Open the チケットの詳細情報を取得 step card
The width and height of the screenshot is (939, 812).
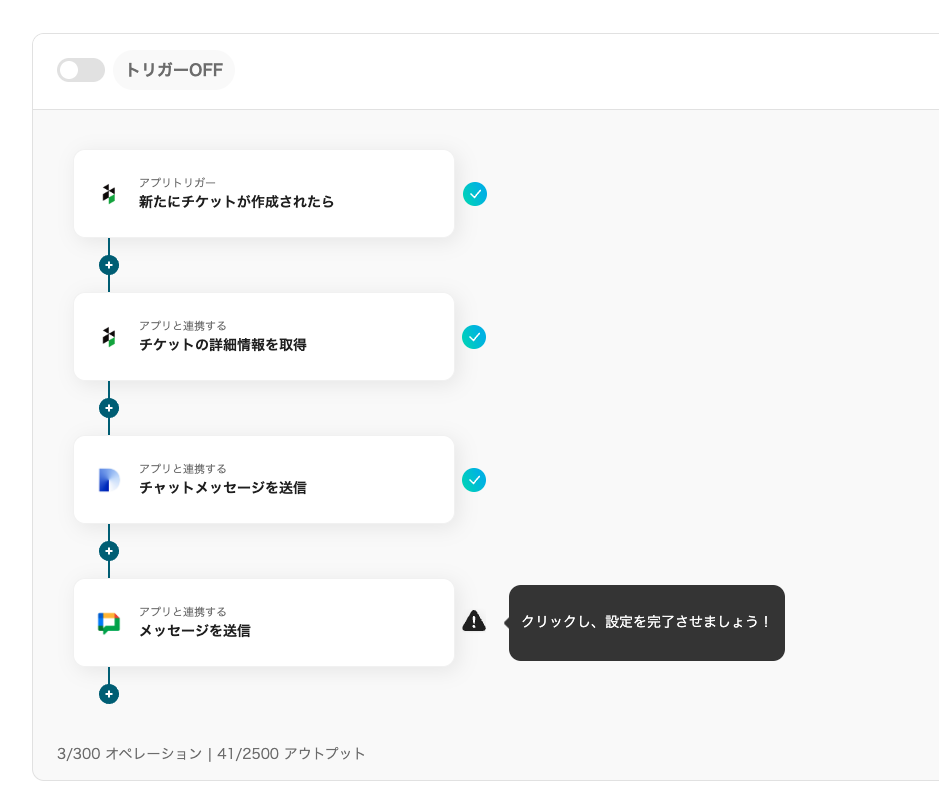[x=263, y=337]
